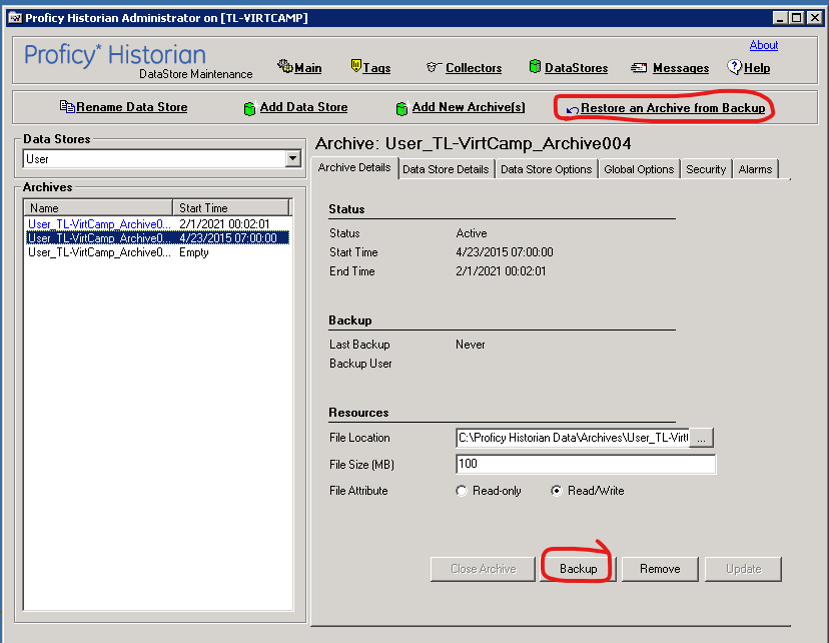Click the Tags shield icon
Viewport: 829px width, 643px height.
tap(356, 66)
